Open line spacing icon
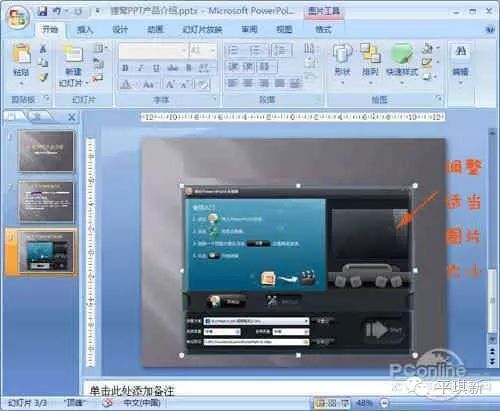 (281, 51)
